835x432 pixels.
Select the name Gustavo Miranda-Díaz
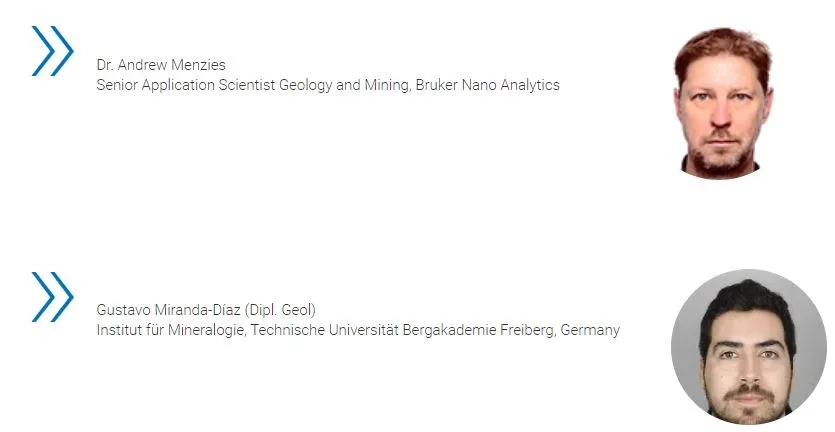(x=169, y=309)
